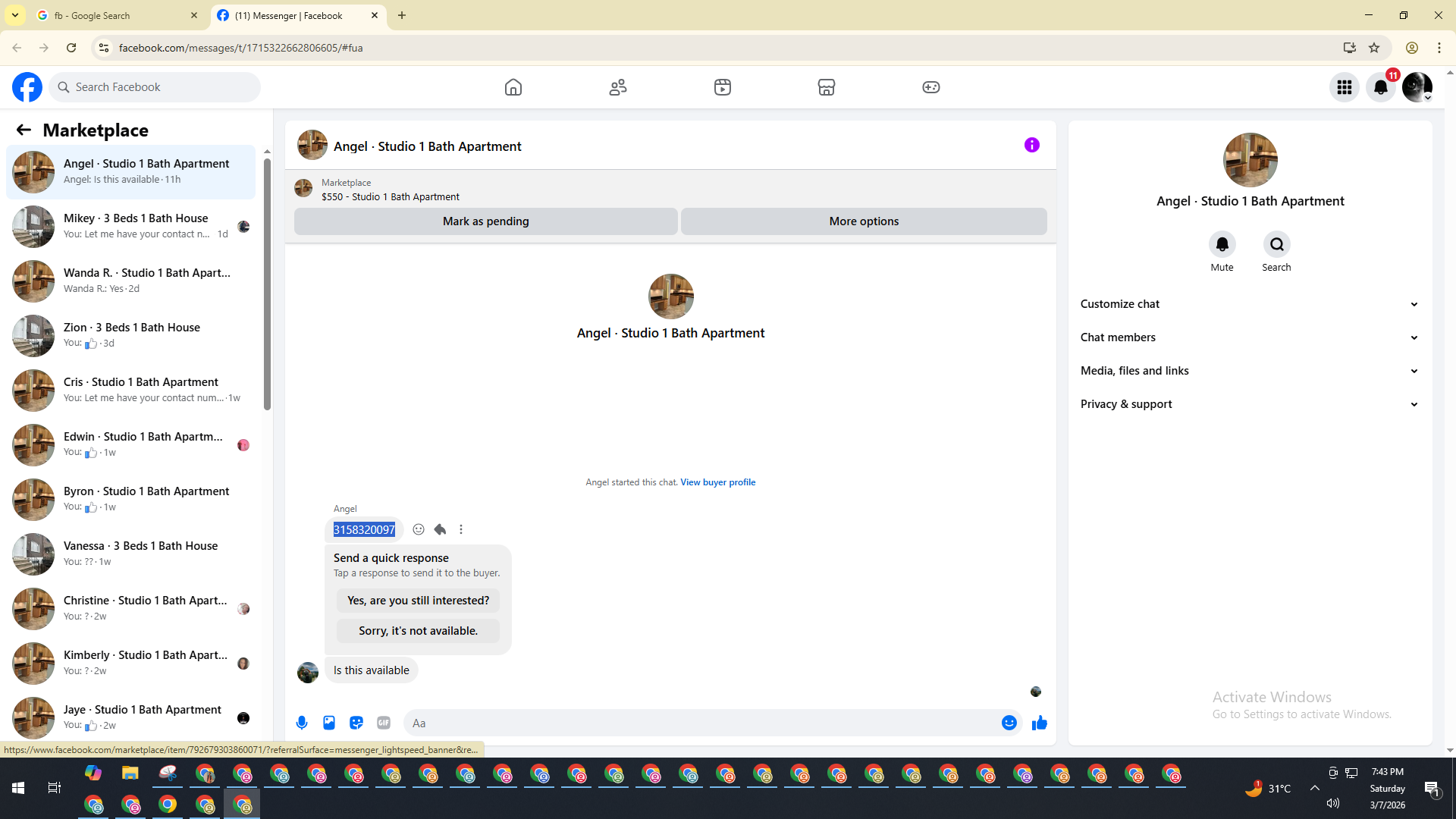The image size is (1456, 819).
Task: Open Windows Task View
Action: pyautogui.click(x=55, y=789)
